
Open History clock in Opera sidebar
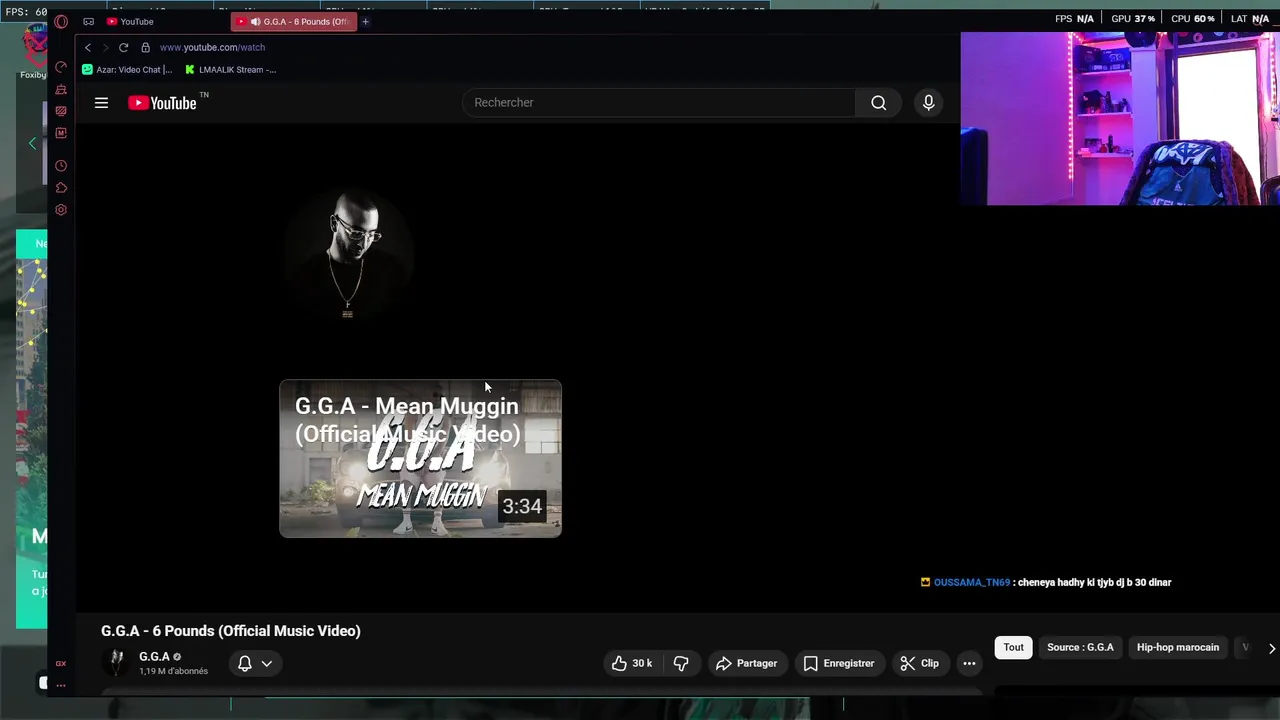point(61,166)
